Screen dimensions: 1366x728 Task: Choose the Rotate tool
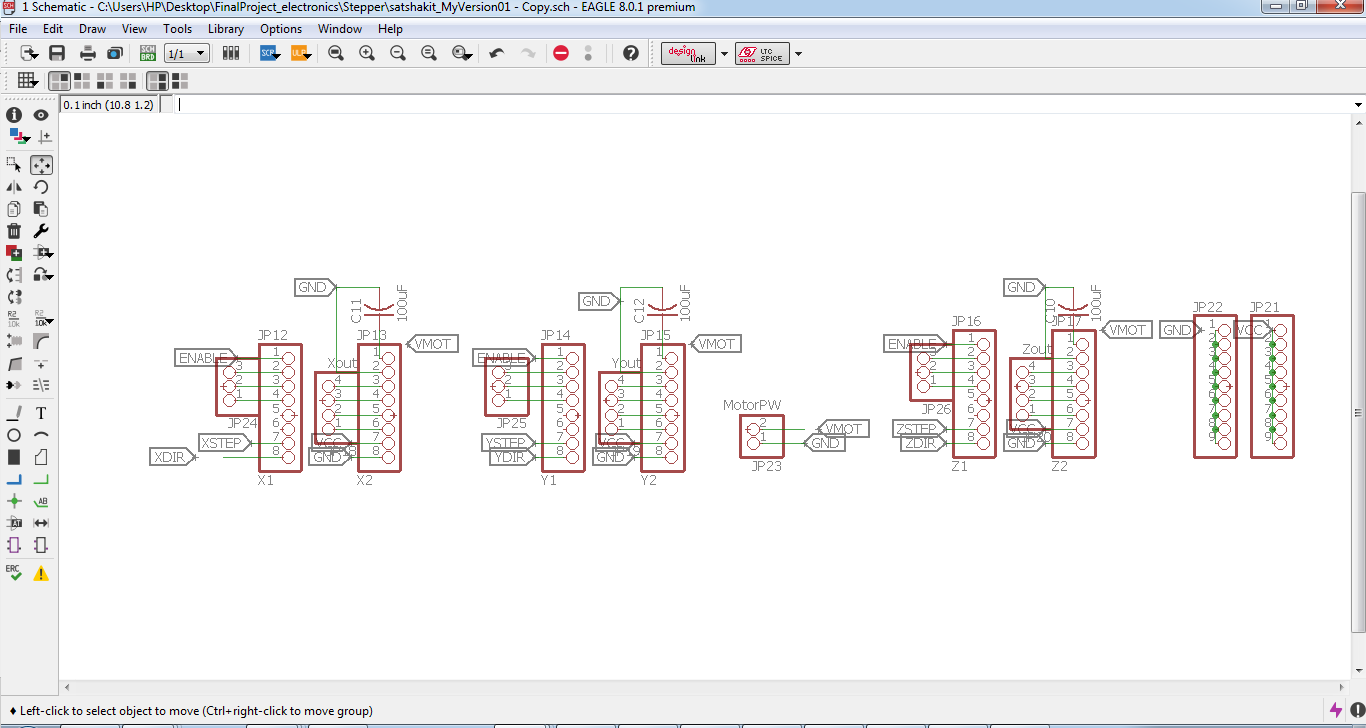[x=41, y=187]
